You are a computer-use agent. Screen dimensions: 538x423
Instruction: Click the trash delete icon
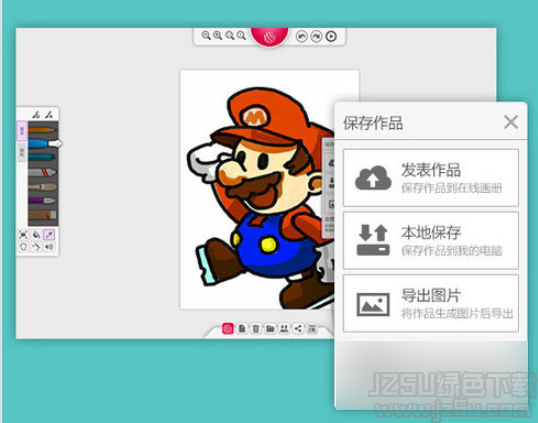pos(256,328)
